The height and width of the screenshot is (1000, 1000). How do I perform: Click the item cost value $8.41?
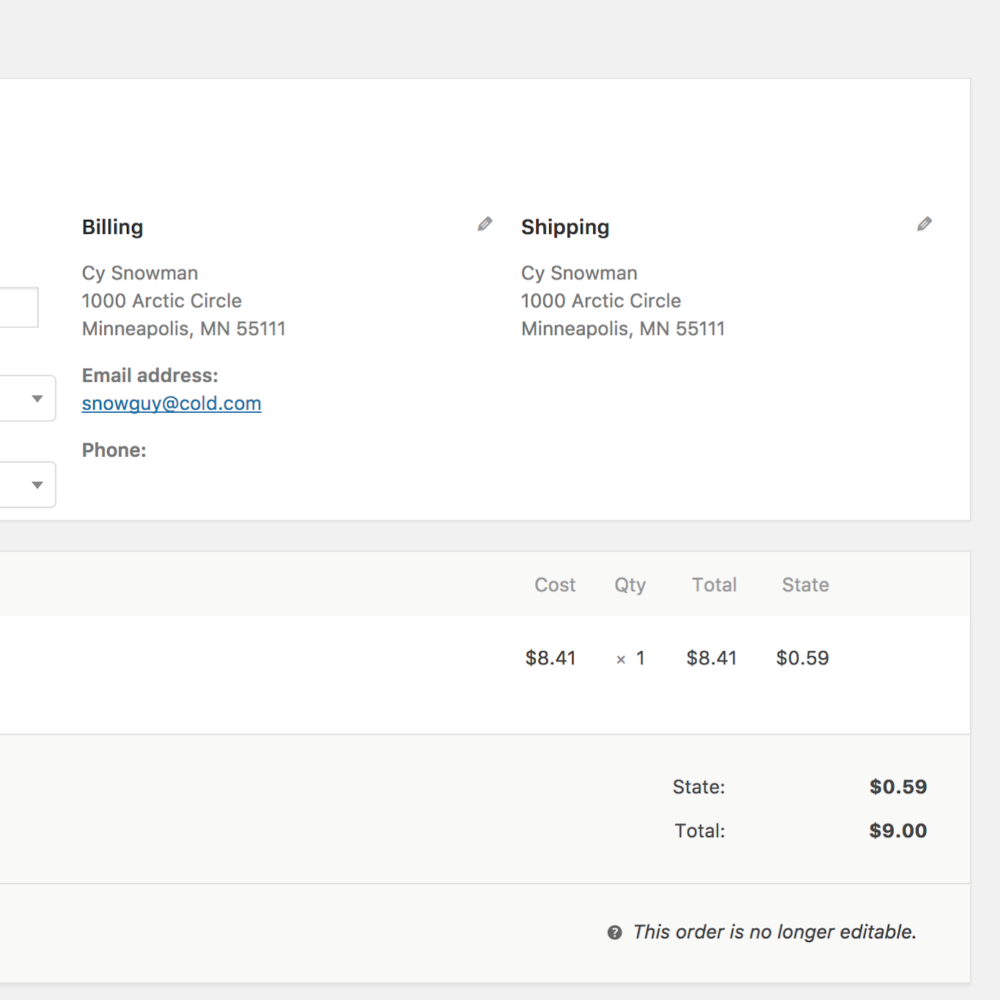click(x=550, y=658)
